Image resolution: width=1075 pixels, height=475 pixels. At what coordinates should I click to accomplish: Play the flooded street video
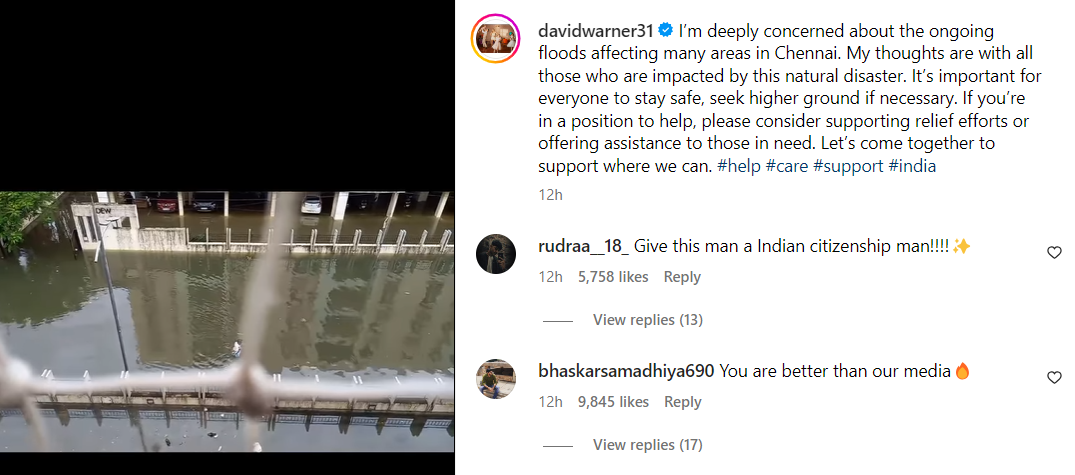[227, 321]
